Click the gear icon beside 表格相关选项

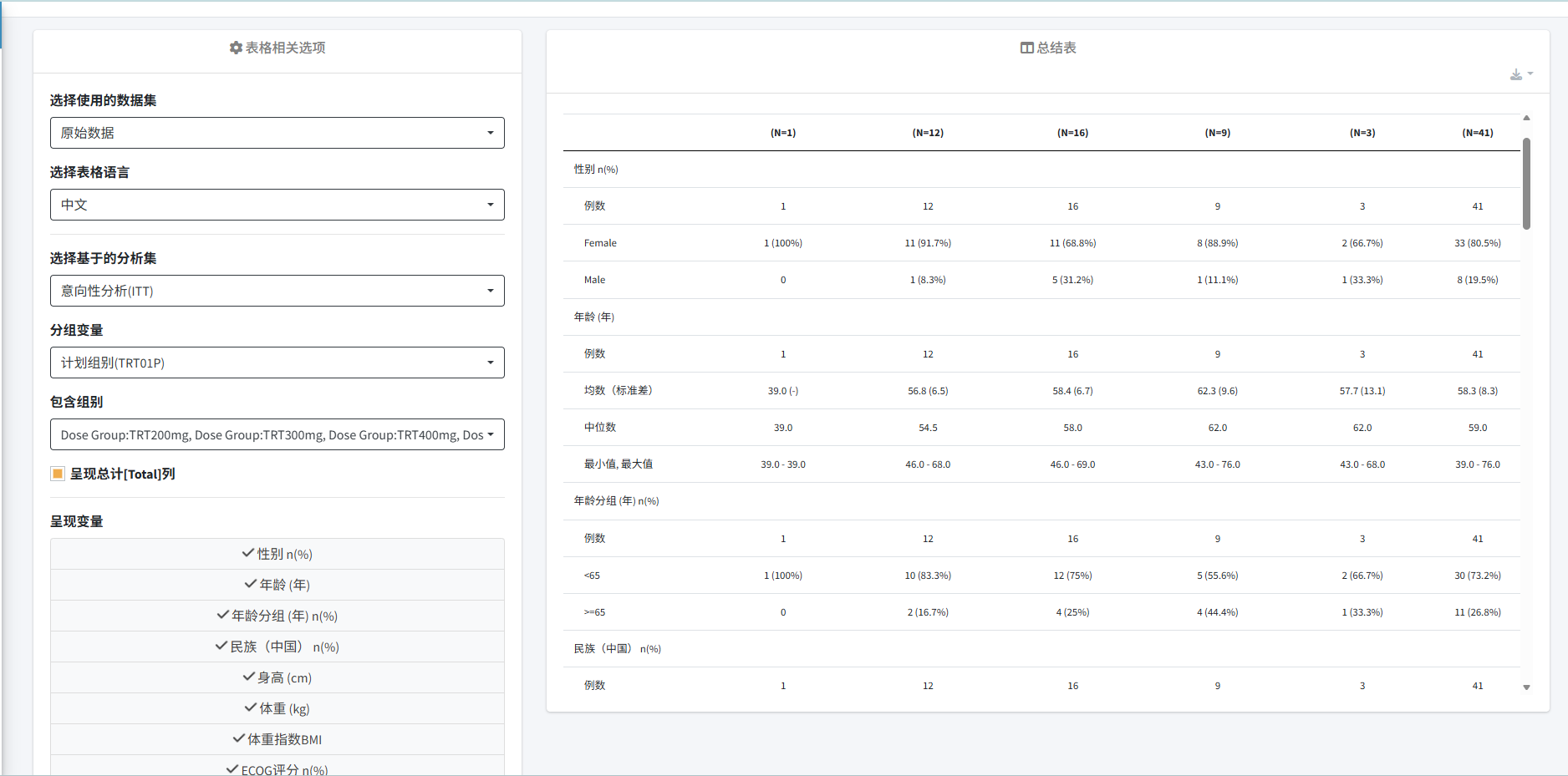(236, 48)
